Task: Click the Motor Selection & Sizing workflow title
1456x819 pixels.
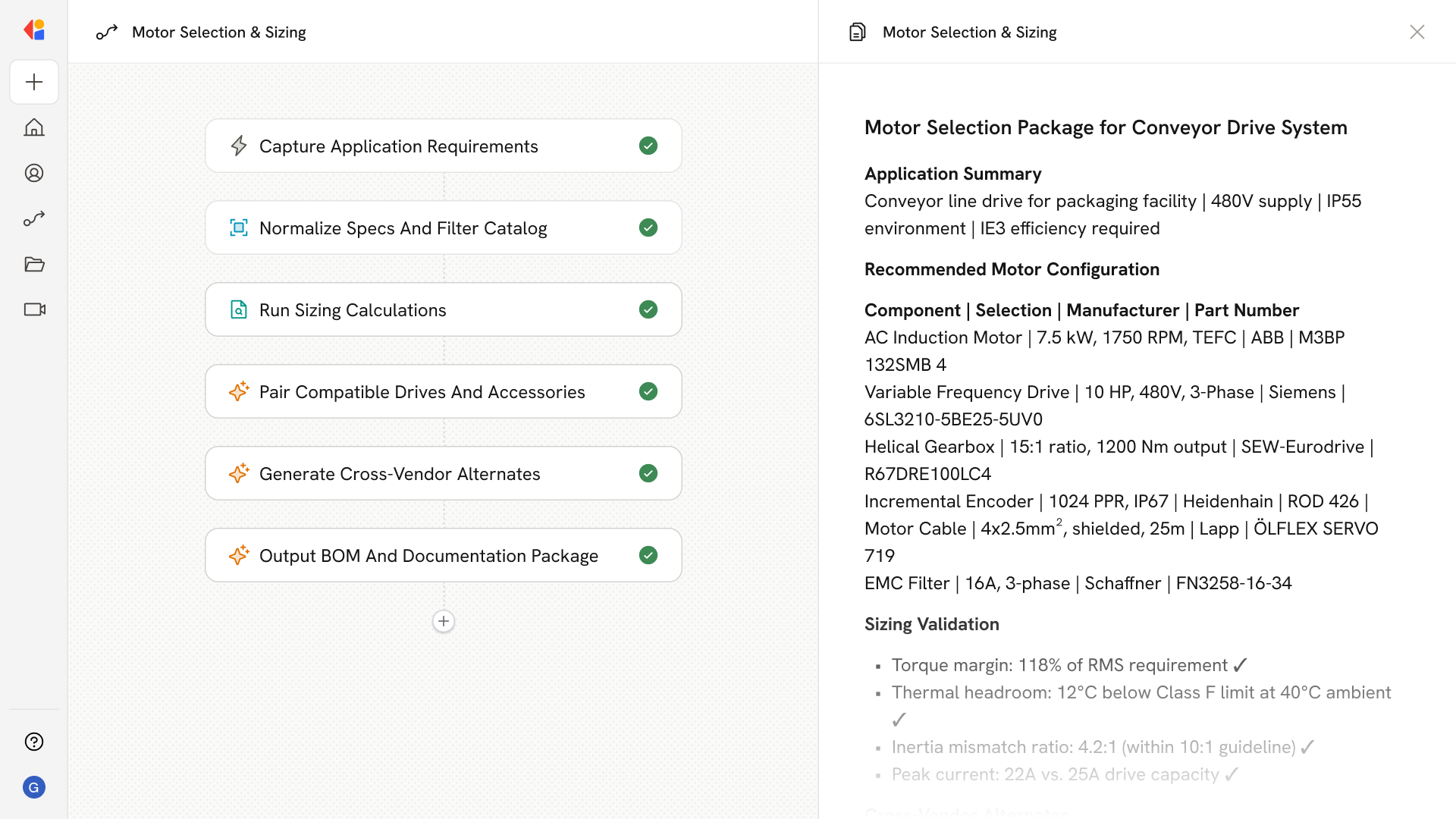Action: [x=218, y=32]
